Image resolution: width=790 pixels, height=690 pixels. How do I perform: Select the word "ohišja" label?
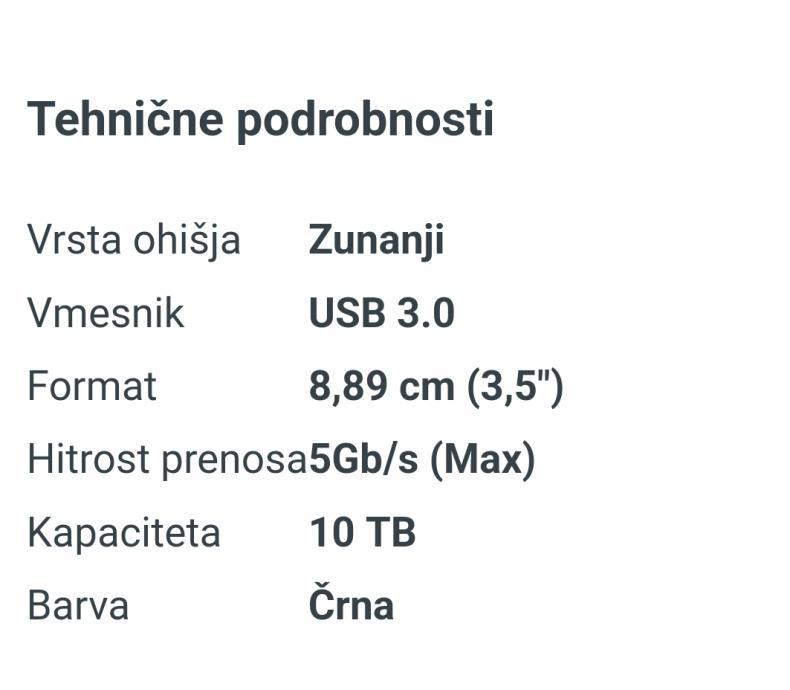(x=186, y=241)
